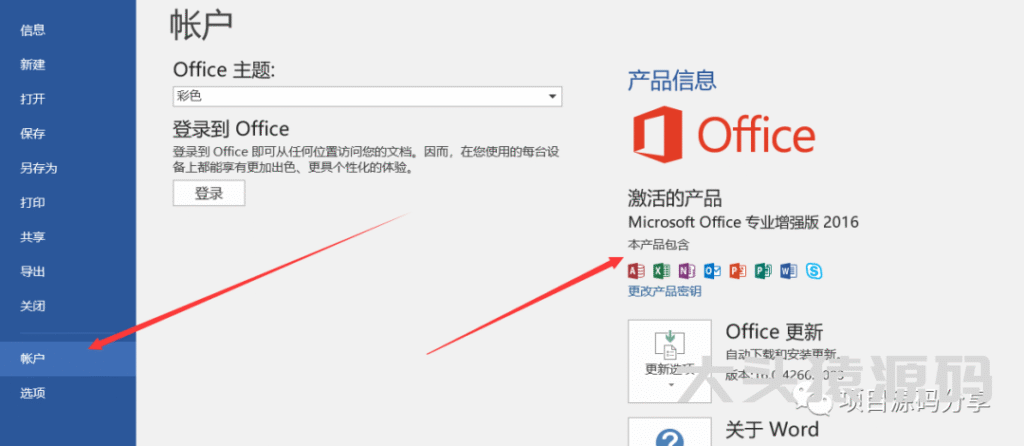Expand the Office 主题 dropdown
The height and width of the screenshot is (446, 1024).
click(x=367, y=97)
